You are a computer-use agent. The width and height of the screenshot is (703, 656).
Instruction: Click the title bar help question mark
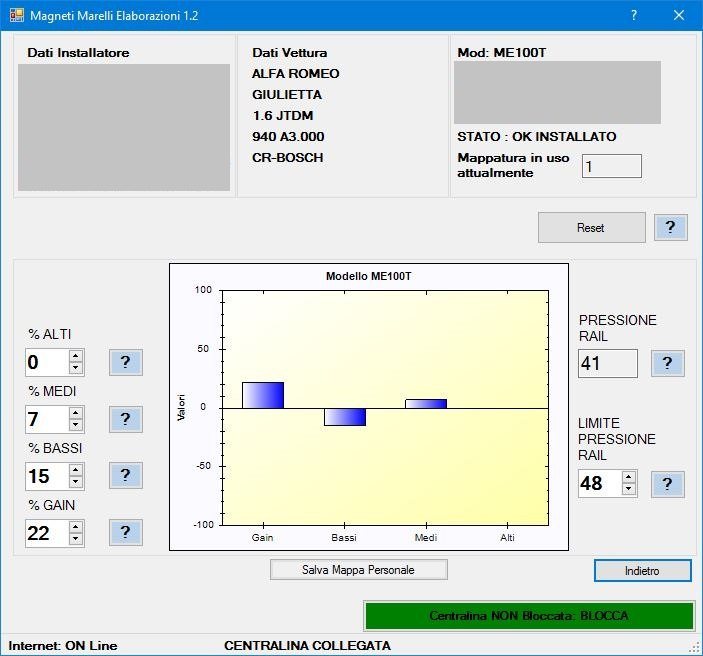(x=634, y=15)
